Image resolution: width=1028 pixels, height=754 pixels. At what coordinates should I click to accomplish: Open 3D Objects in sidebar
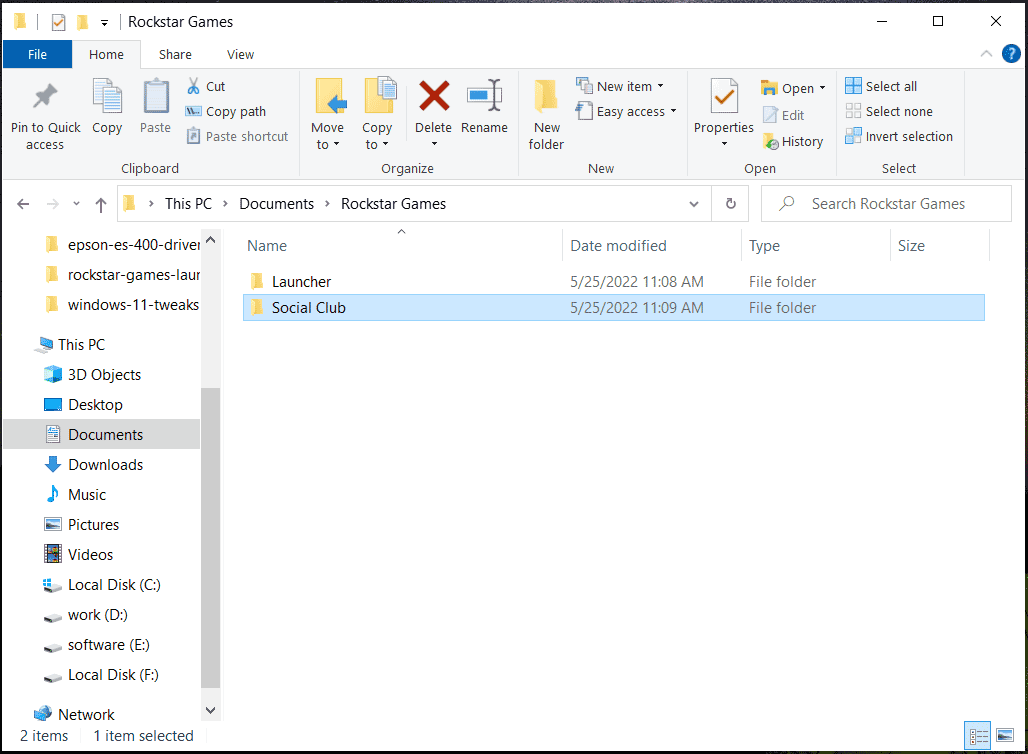(x=104, y=375)
